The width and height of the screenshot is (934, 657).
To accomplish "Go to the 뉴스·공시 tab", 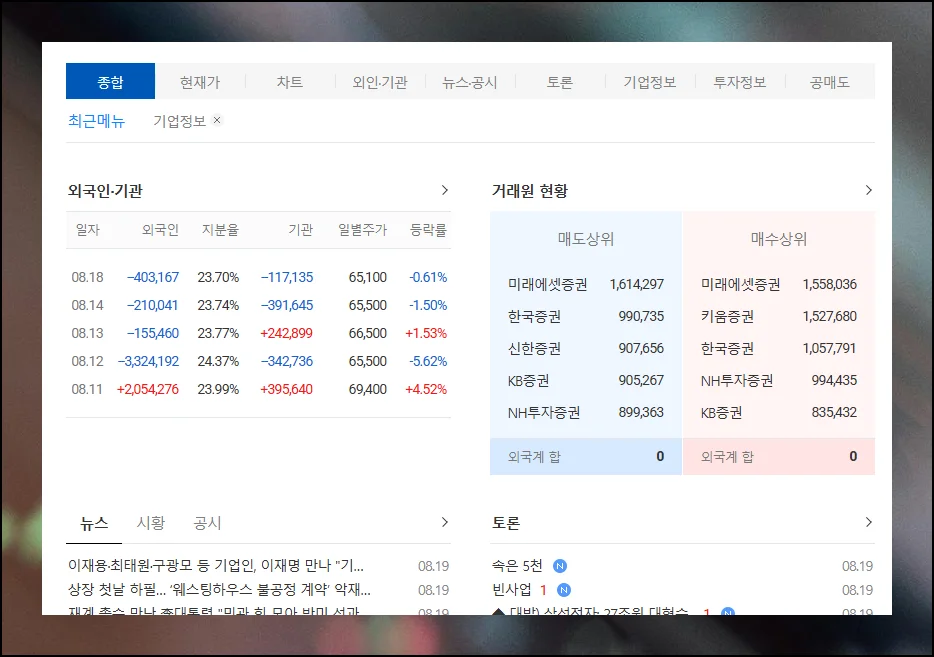I will (x=470, y=81).
